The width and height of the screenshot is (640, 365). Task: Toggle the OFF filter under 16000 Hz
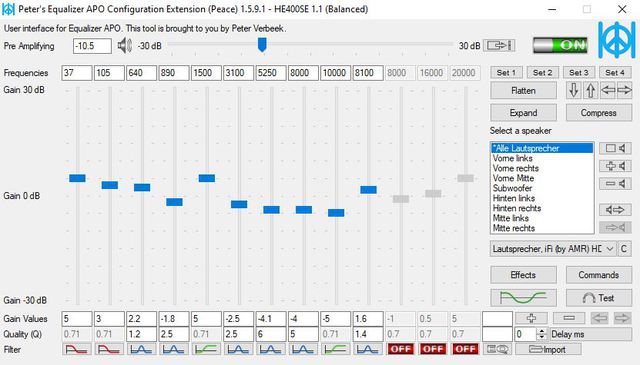[433, 349]
